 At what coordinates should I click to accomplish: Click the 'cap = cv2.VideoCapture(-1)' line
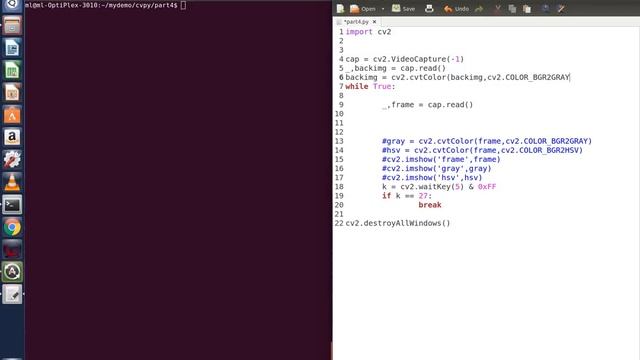click(404, 59)
